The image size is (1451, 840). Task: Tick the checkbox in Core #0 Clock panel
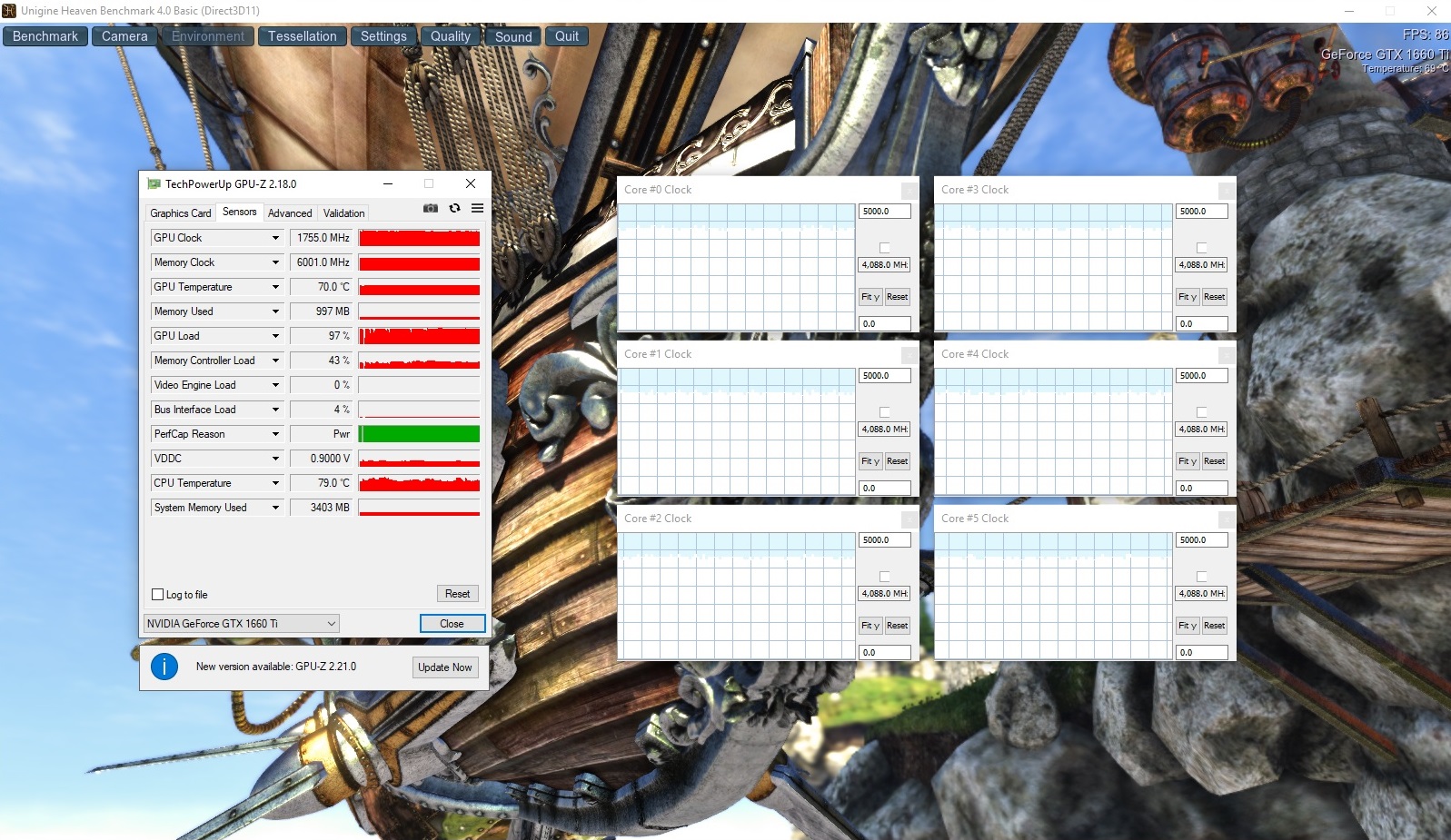[x=884, y=248]
